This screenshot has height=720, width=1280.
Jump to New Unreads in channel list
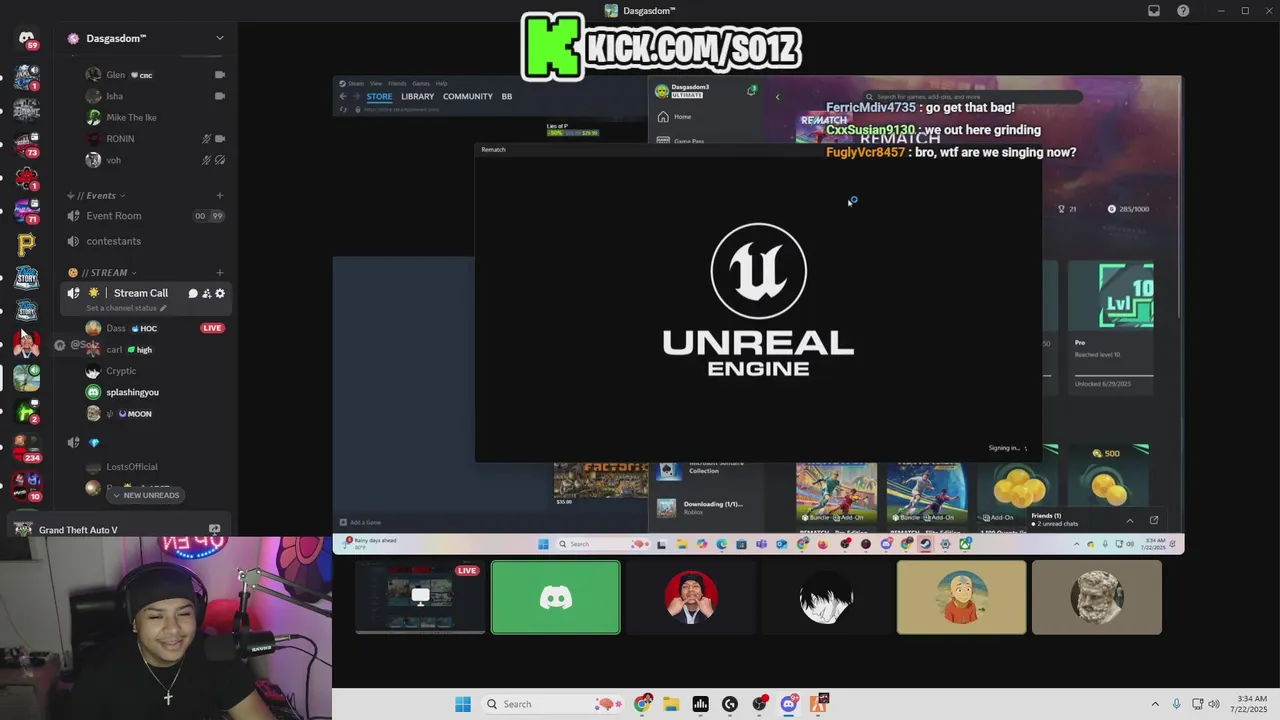[x=146, y=495]
